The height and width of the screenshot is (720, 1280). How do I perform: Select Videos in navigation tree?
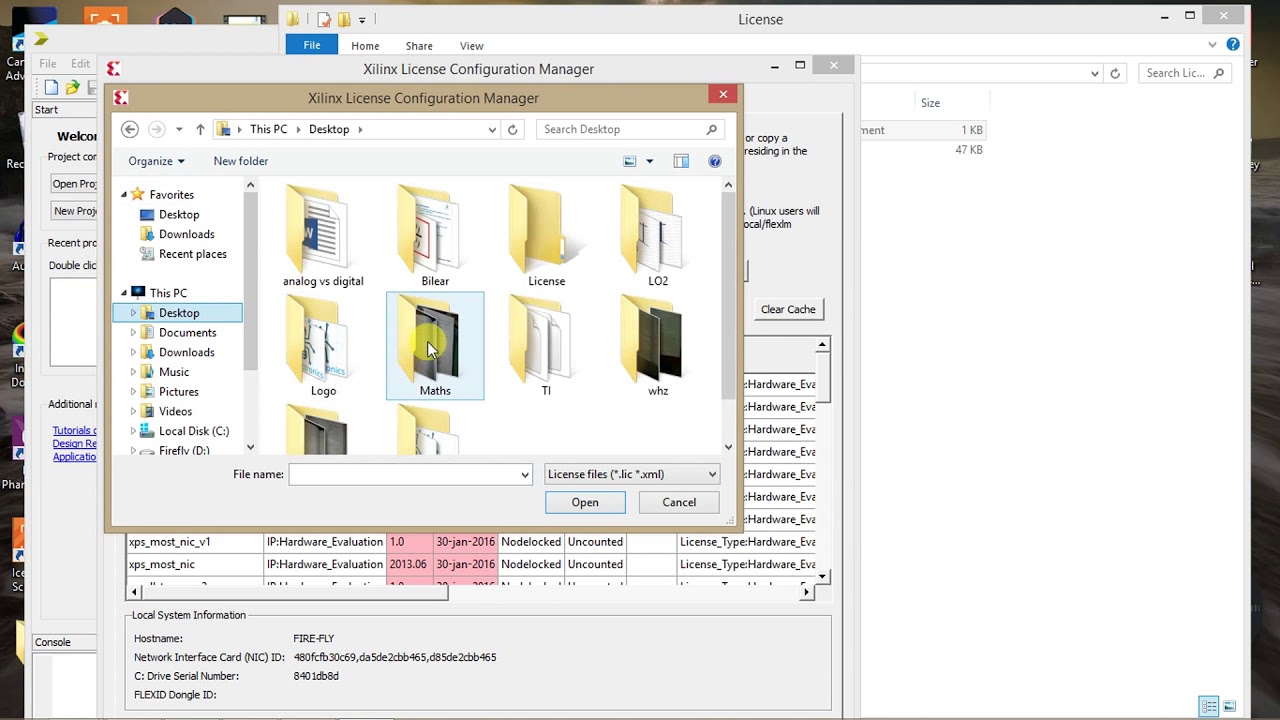[175, 411]
